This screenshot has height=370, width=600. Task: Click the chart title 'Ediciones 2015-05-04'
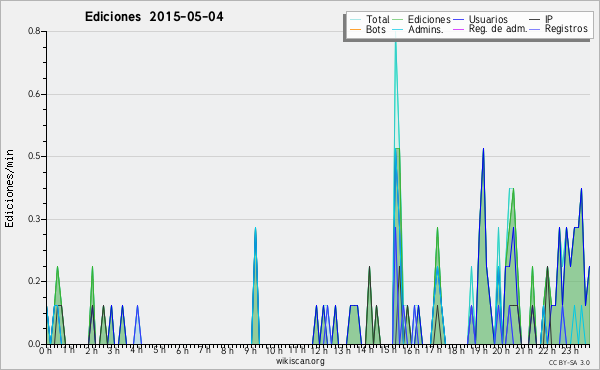(x=154, y=17)
